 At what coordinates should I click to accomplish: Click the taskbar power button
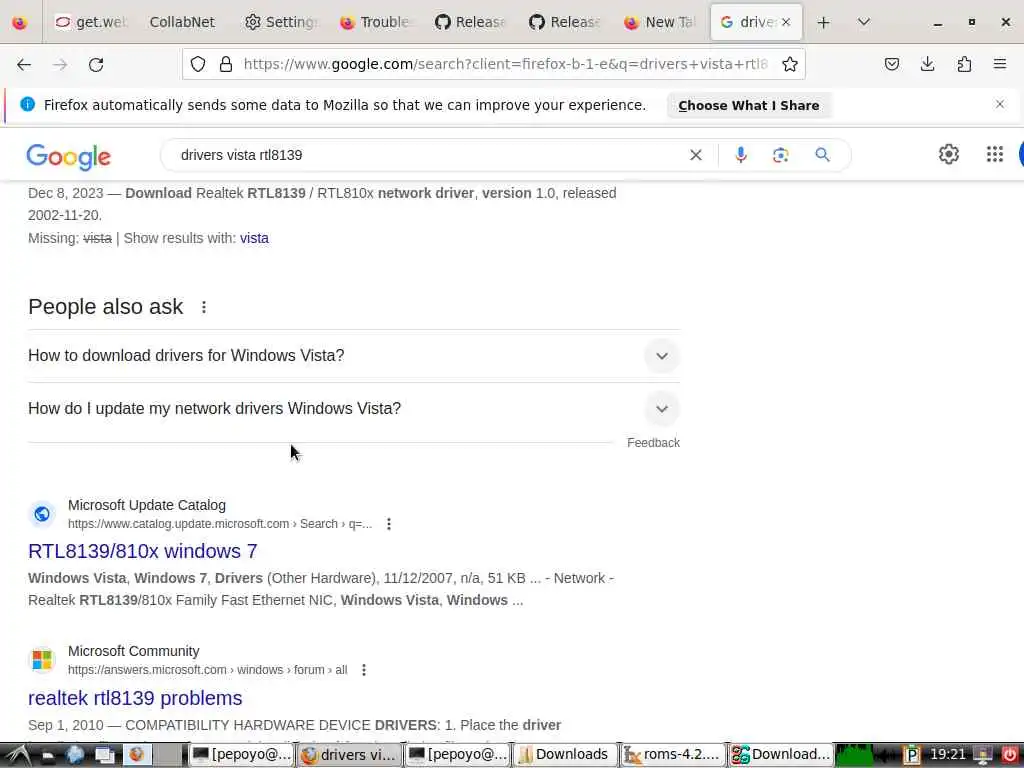pyautogui.click(x=1010, y=755)
